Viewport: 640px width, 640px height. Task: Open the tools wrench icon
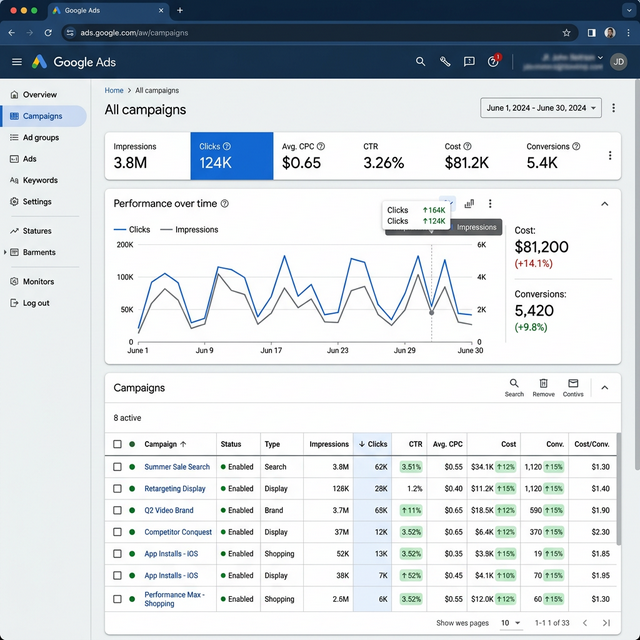tap(445, 62)
